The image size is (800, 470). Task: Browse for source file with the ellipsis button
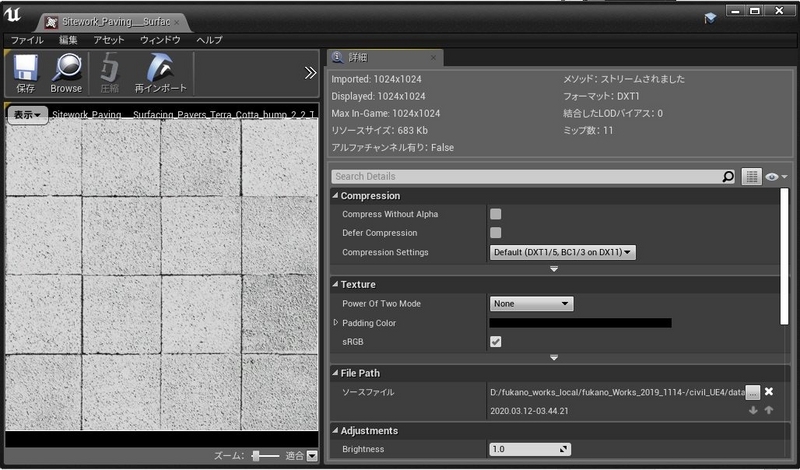(753, 392)
